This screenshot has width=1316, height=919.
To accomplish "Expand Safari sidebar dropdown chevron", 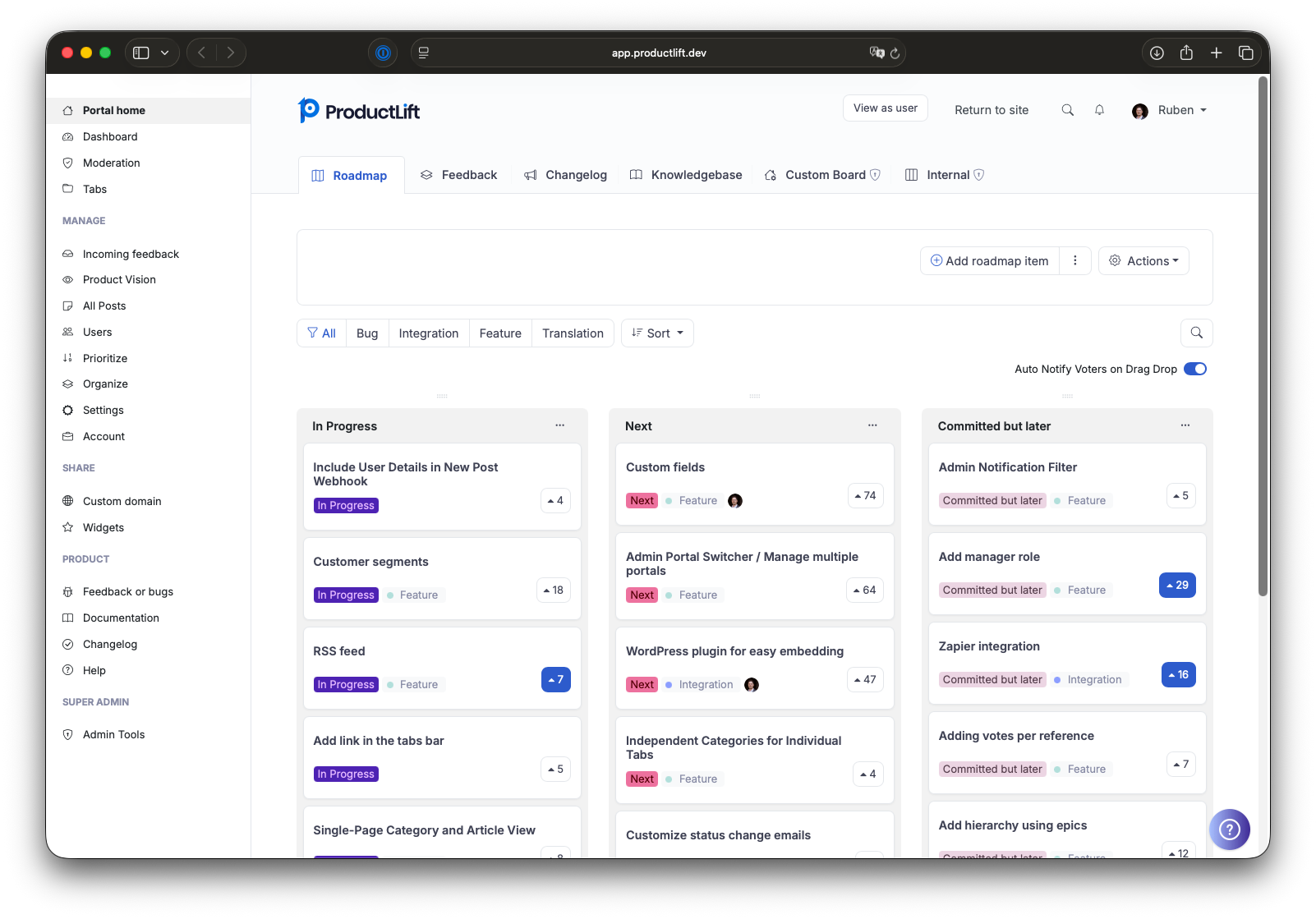I will [164, 53].
